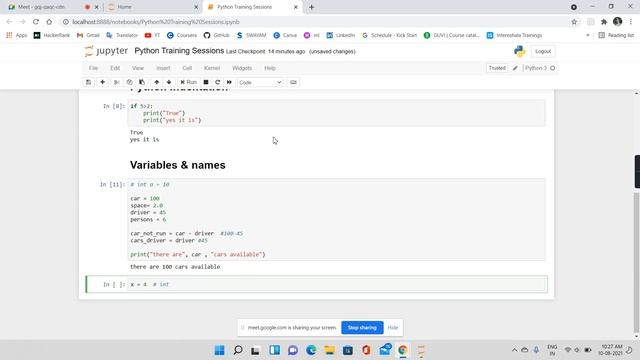Click the Logout button
The width and height of the screenshot is (640, 360).
pyautogui.click(x=543, y=51)
